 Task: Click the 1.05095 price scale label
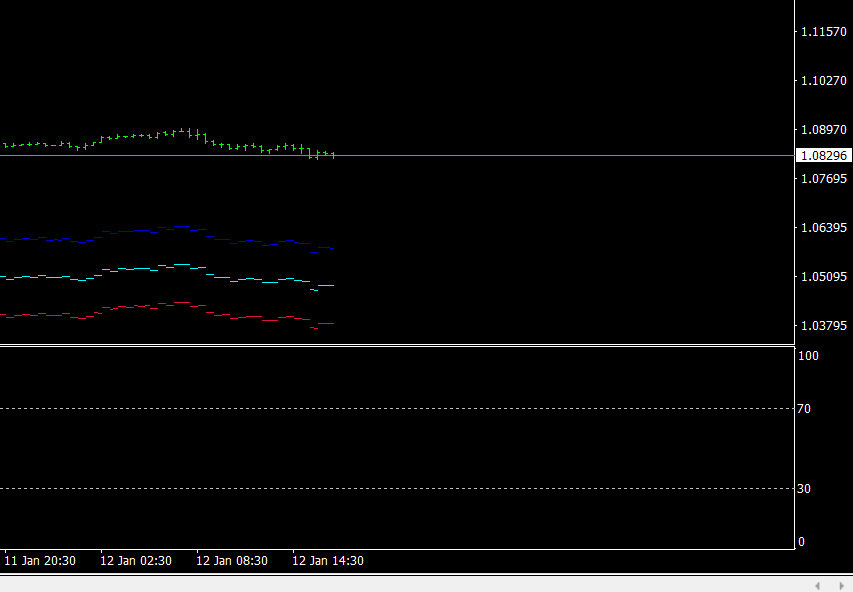point(824,276)
